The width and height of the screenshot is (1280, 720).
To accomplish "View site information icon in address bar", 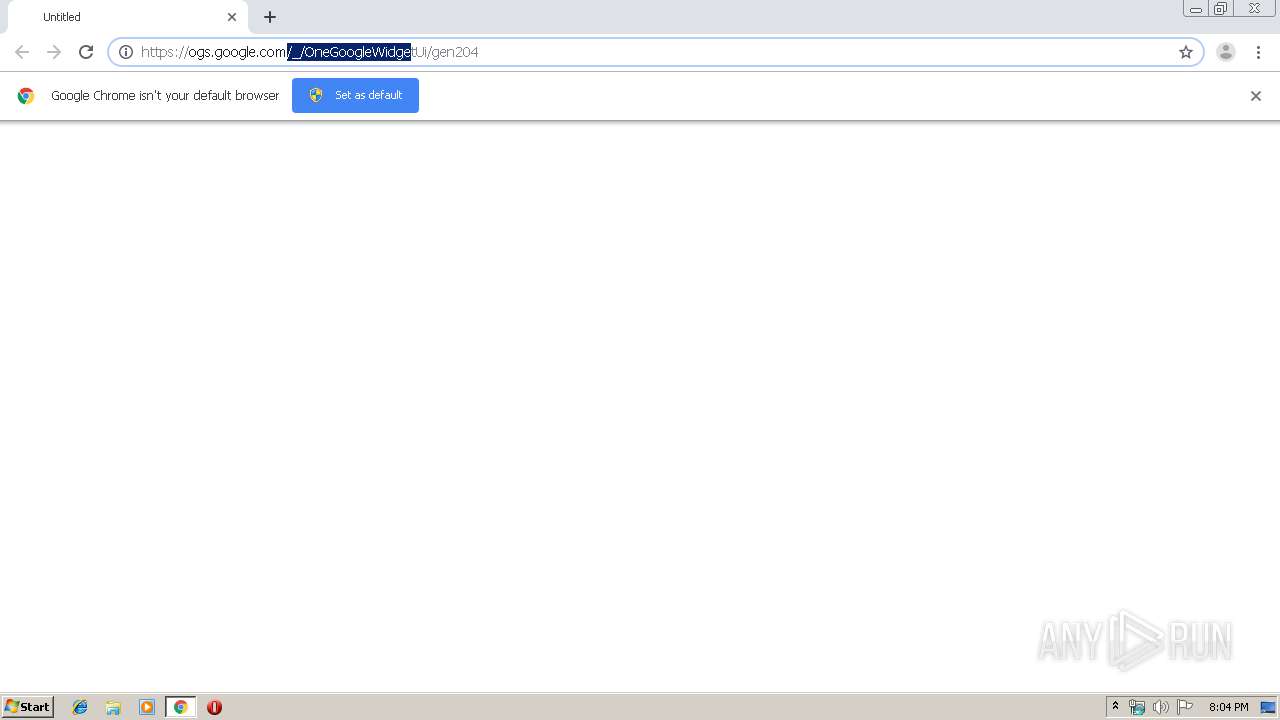I will click(x=126, y=52).
